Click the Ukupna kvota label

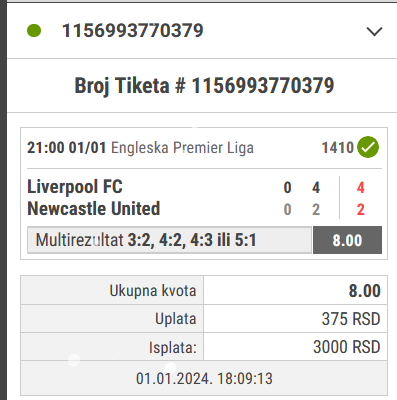click(153, 291)
